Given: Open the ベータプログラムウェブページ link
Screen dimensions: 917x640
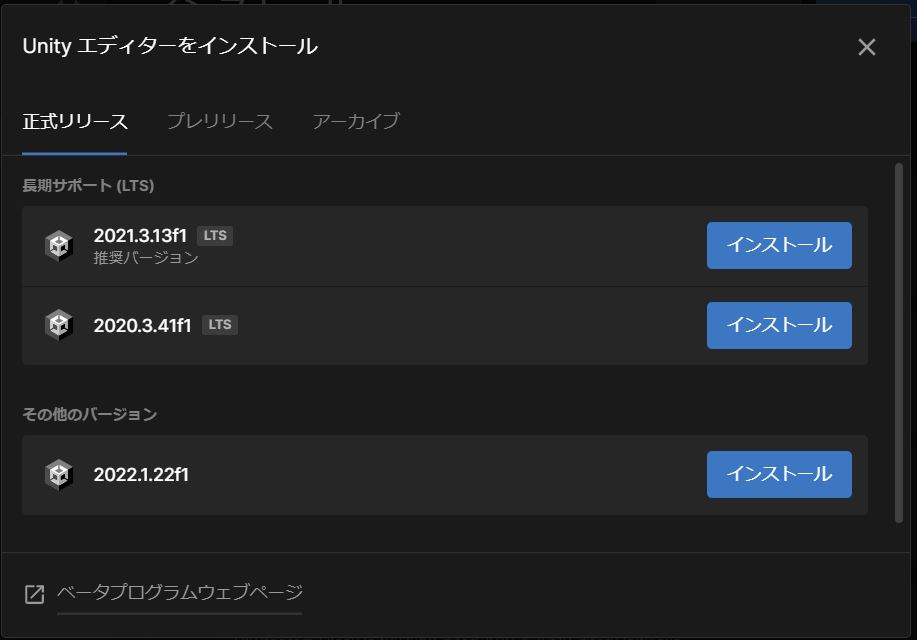Looking at the screenshot, I should [x=180, y=593].
